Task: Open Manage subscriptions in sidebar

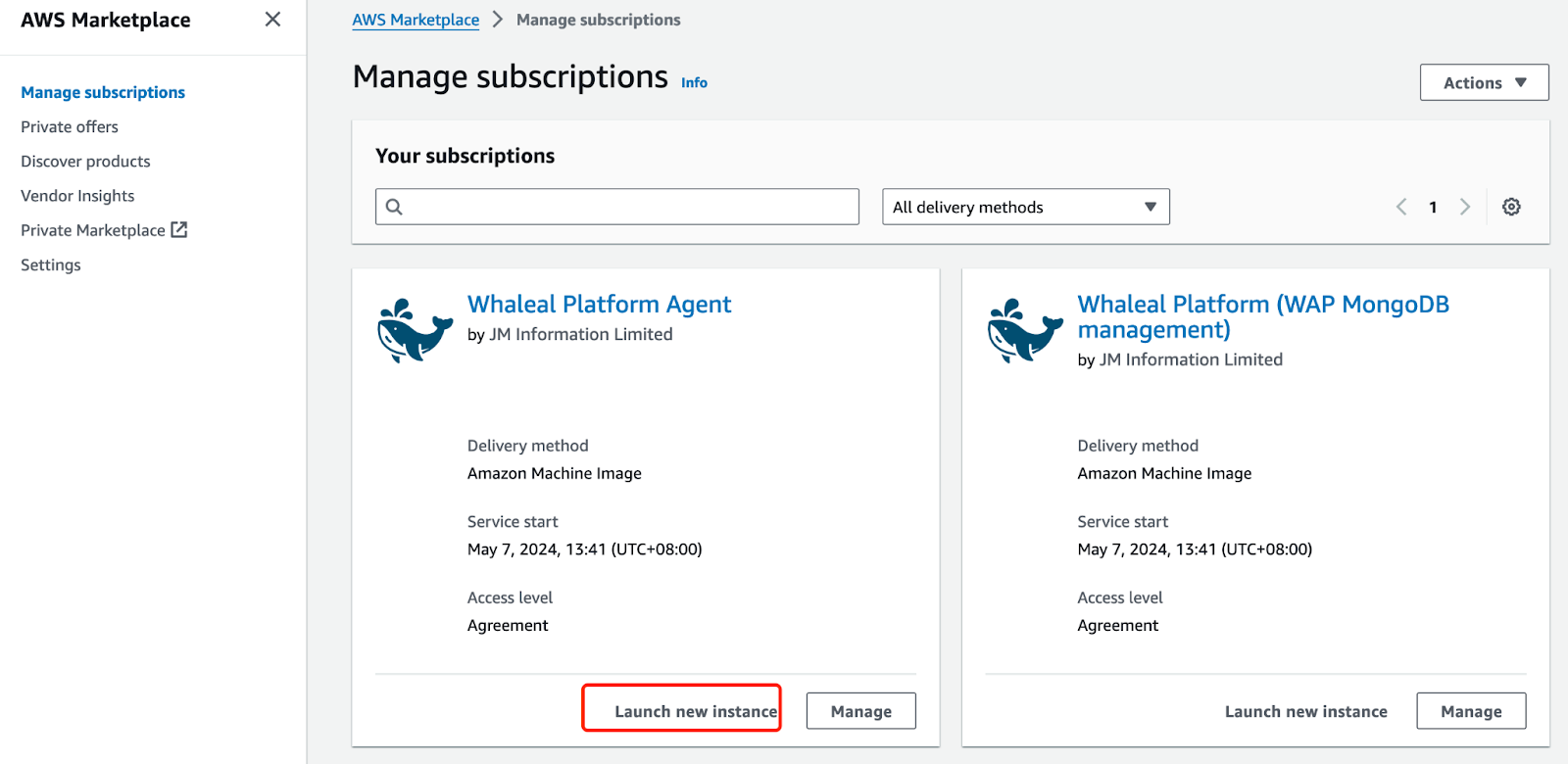Action: [103, 92]
